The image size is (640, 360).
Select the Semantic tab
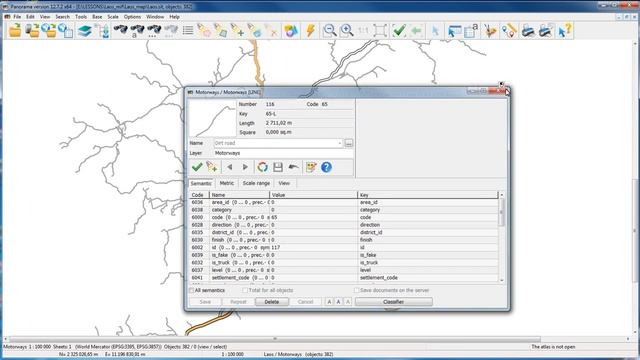coord(201,183)
